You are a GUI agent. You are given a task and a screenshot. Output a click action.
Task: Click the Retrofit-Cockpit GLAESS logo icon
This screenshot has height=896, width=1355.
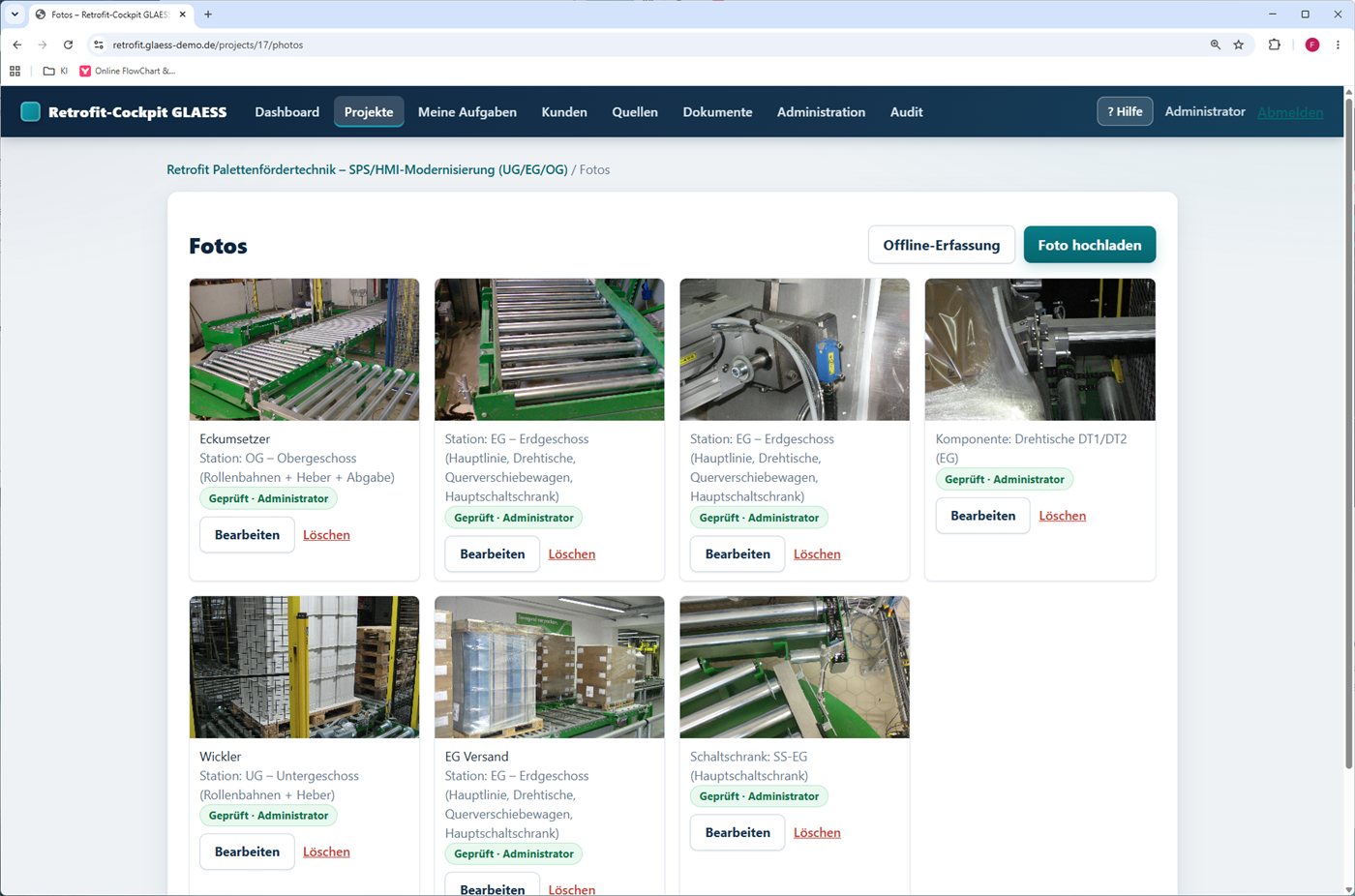tap(31, 111)
